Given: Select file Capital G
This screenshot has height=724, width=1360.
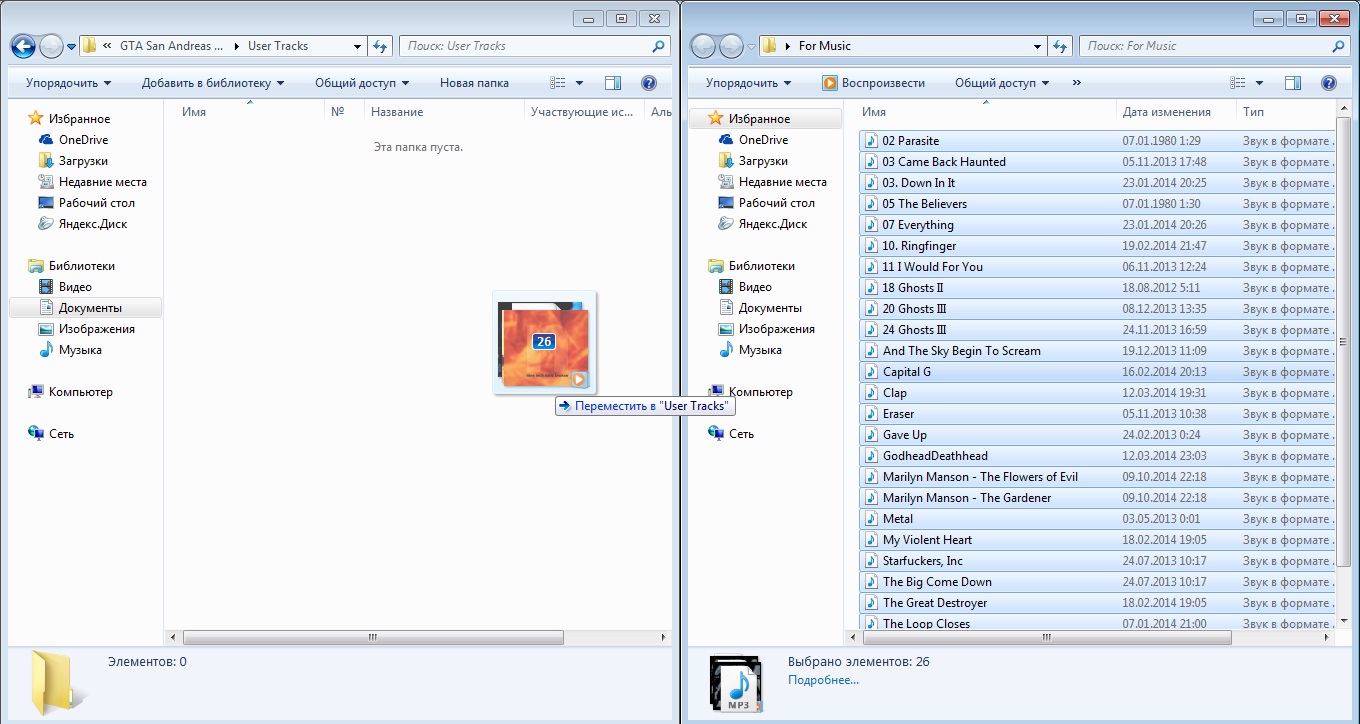Looking at the screenshot, I should pos(1097,372).
